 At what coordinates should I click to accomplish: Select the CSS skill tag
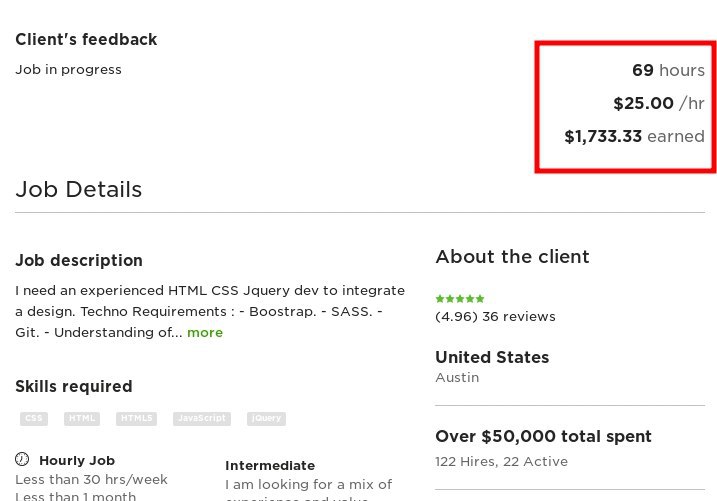(x=34, y=418)
